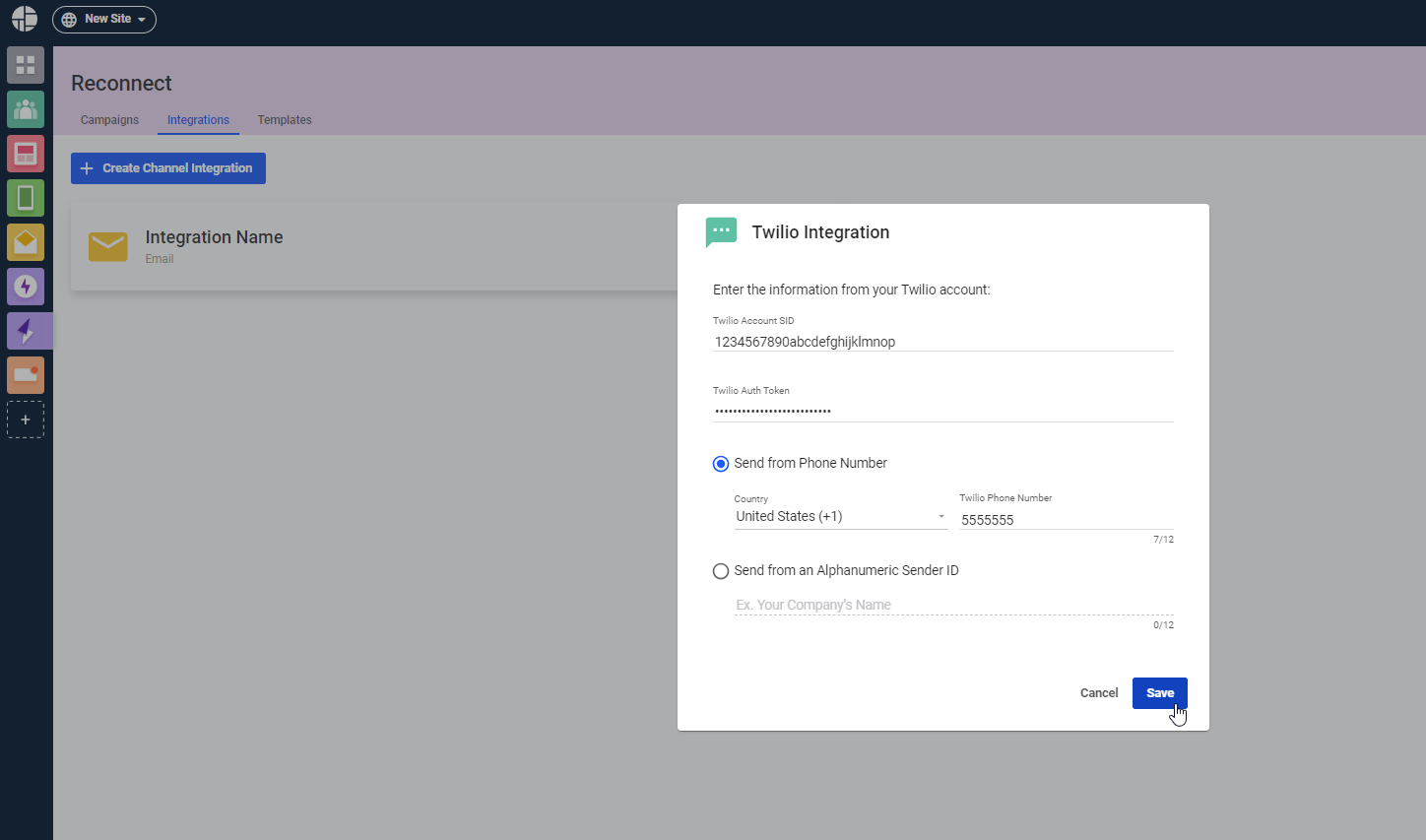1426x840 pixels.
Task: Click the Twilio Auth Token password field
Action: click(x=943, y=412)
